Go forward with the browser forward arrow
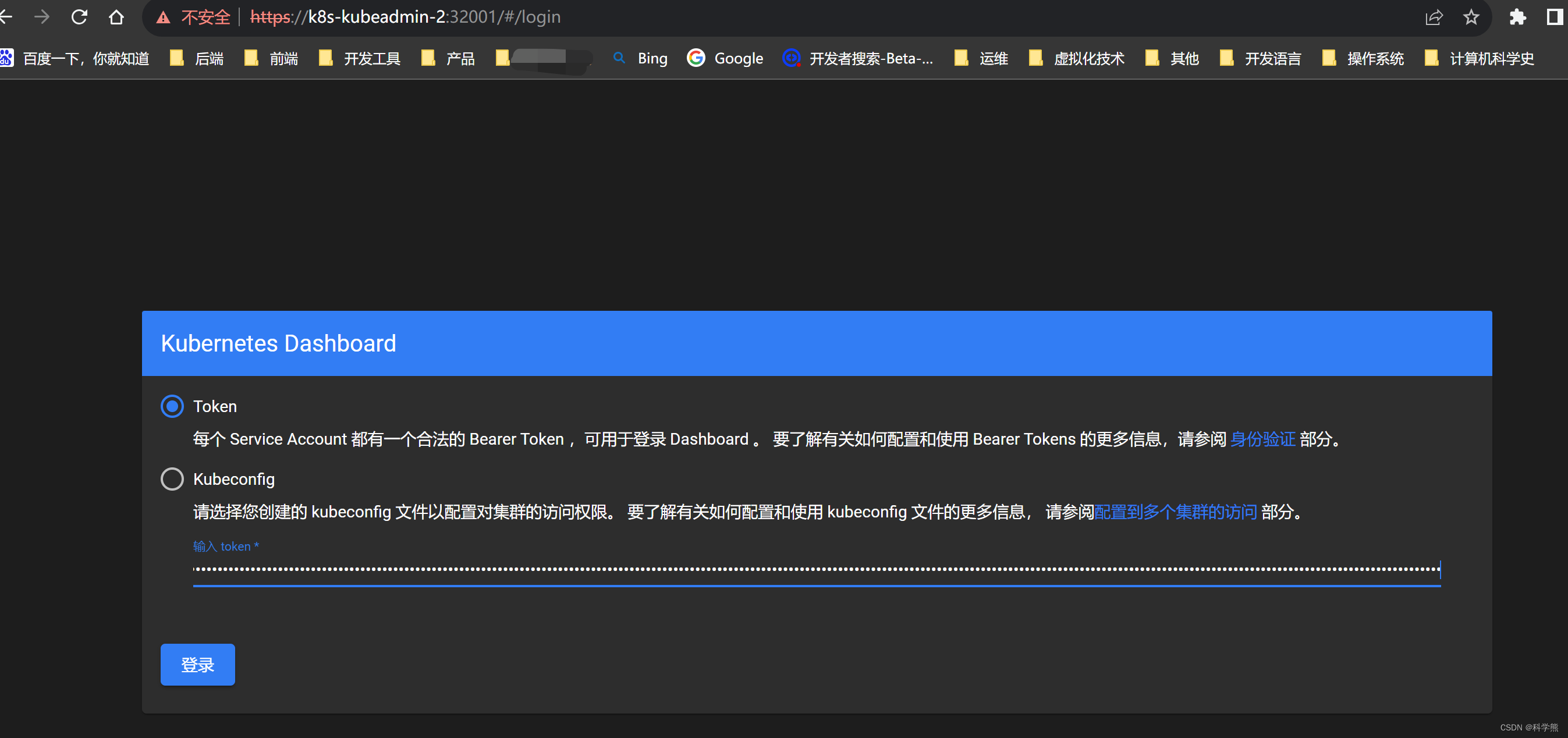Viewport: 1568px width, 738px height. point(42,17)
